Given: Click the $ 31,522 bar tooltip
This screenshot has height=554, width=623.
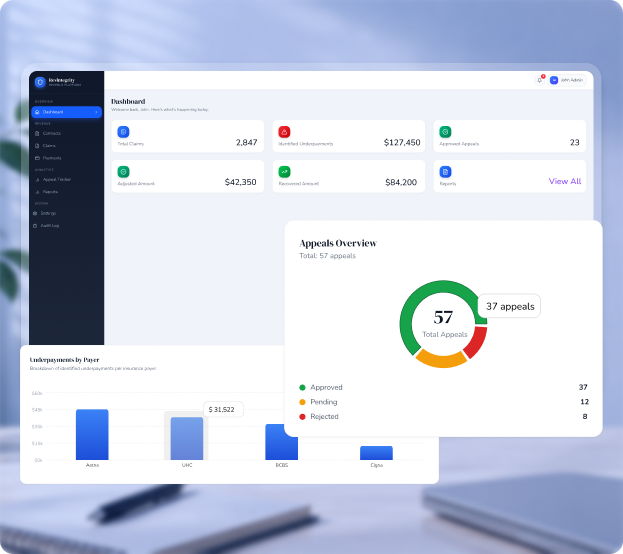Looking at the screenshot, I should point(223,409).
